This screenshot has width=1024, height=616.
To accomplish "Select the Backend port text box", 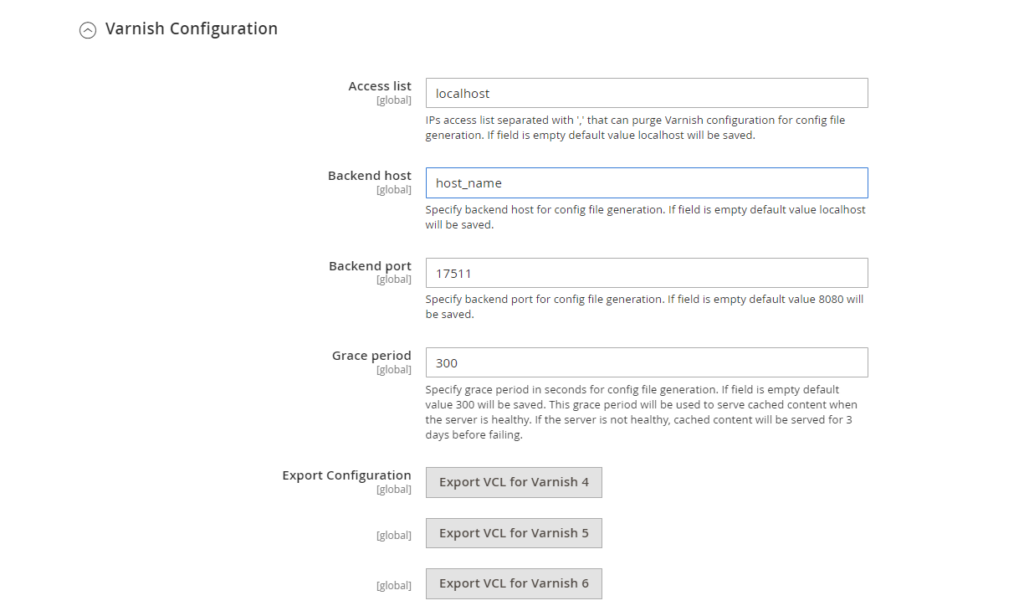I will click(x=646, y=273).
